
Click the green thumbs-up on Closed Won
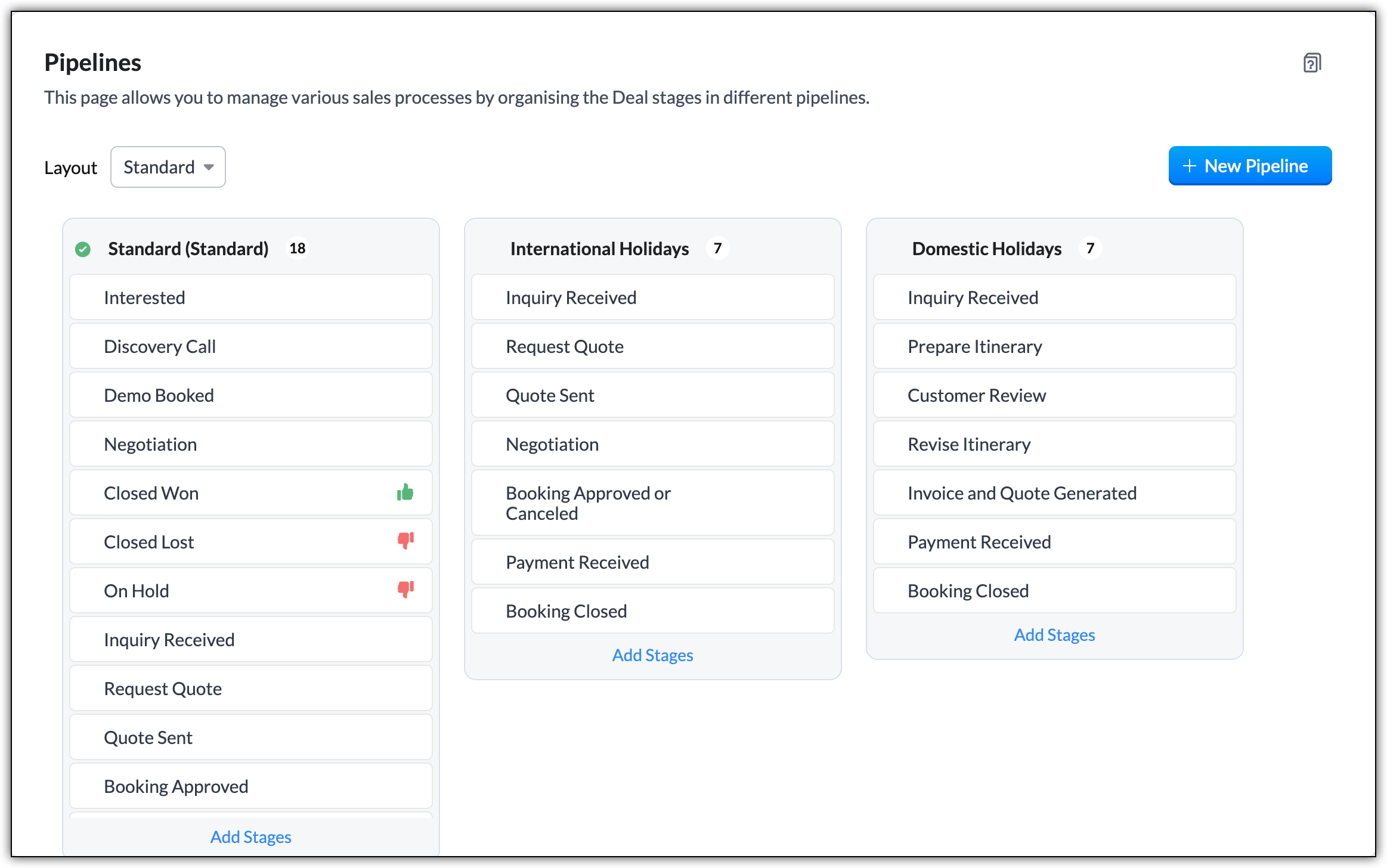(x=405, y=492)
